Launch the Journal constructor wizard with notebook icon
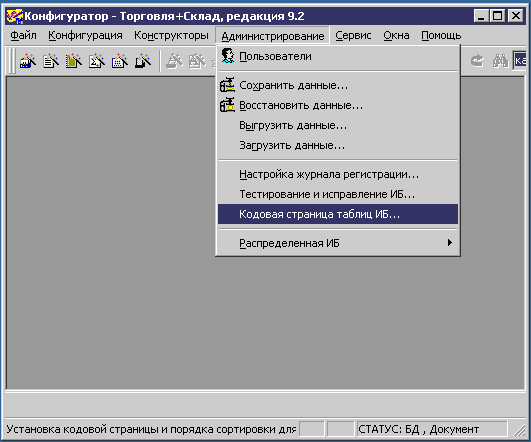This screenshot has width=531, height=442. [74, 61]
